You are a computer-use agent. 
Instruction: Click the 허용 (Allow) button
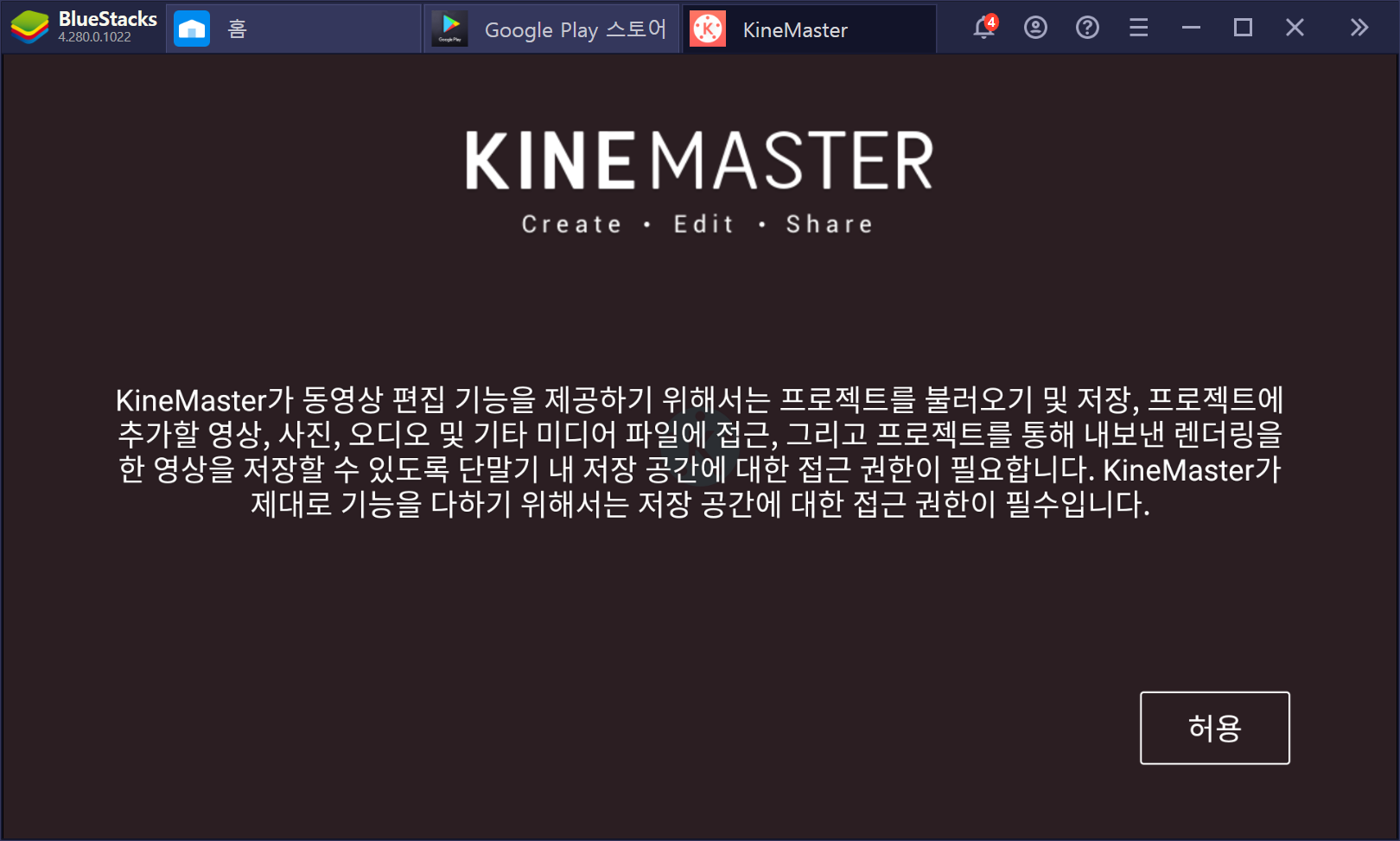point(1214,728)
